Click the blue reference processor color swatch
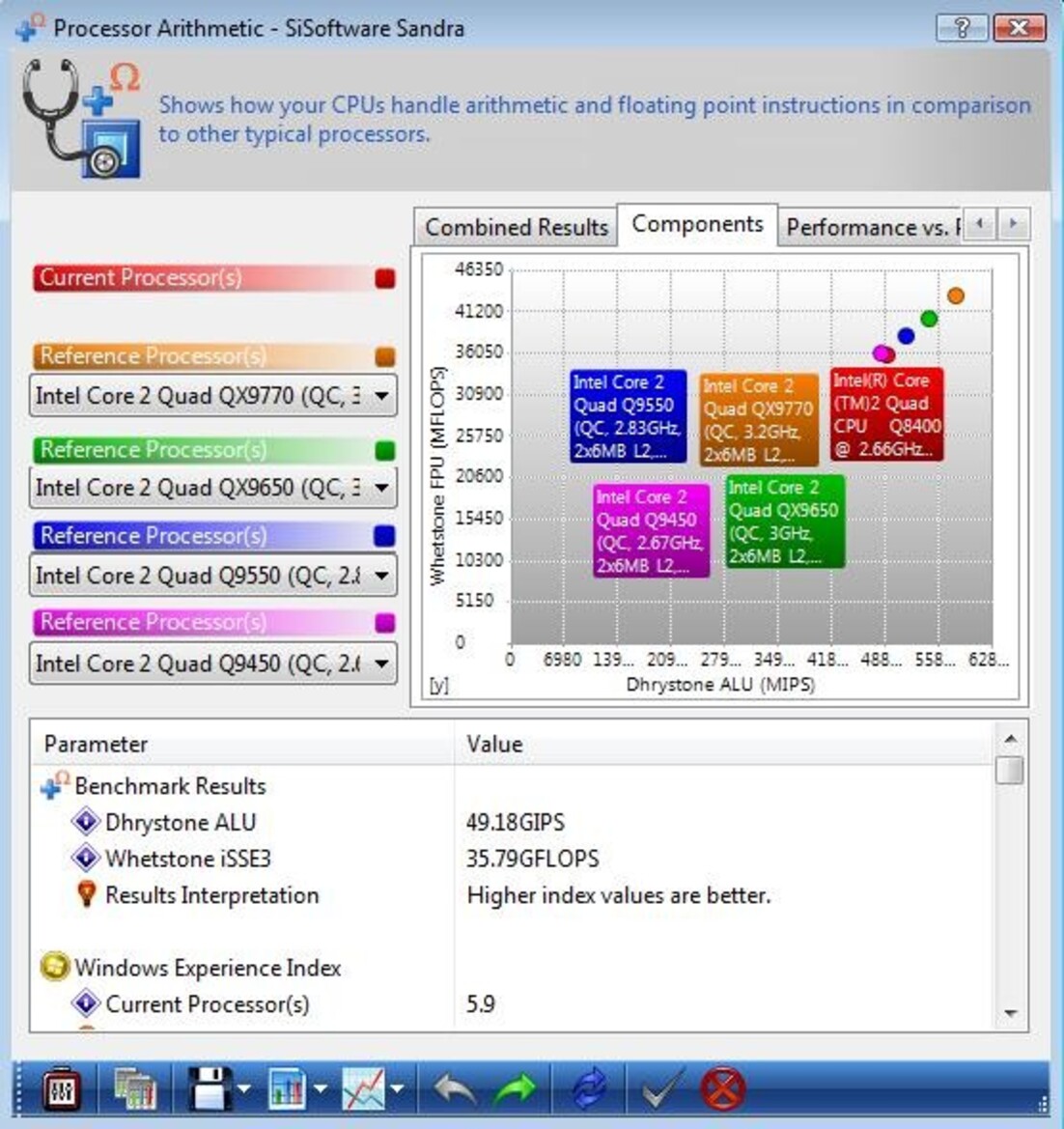 (x=385, y=536)
